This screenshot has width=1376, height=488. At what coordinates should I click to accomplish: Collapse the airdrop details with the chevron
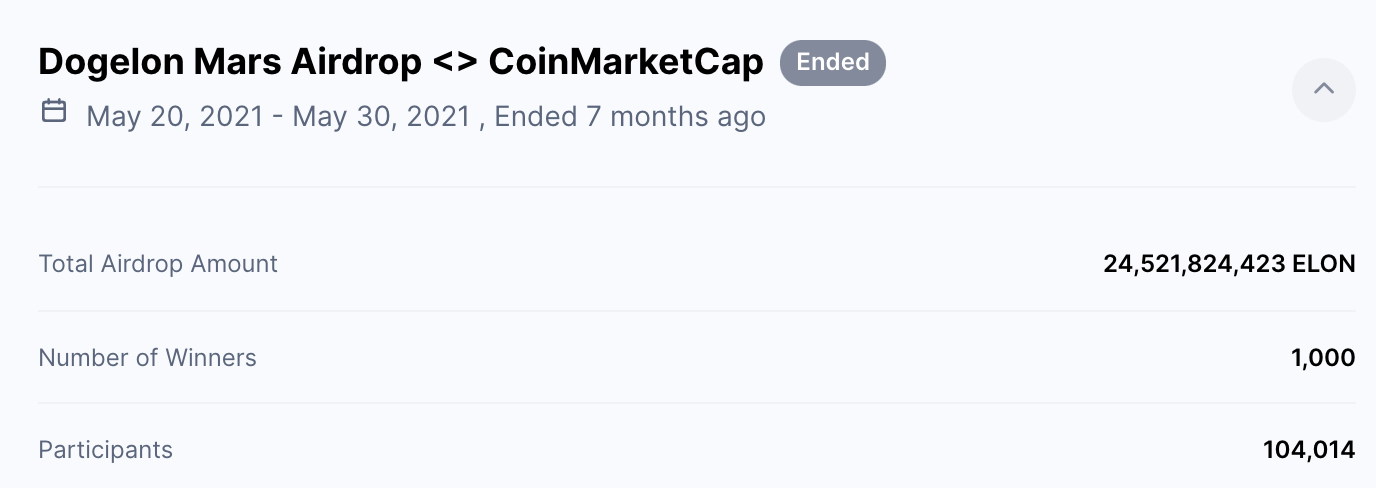[x=1323, y=89]
